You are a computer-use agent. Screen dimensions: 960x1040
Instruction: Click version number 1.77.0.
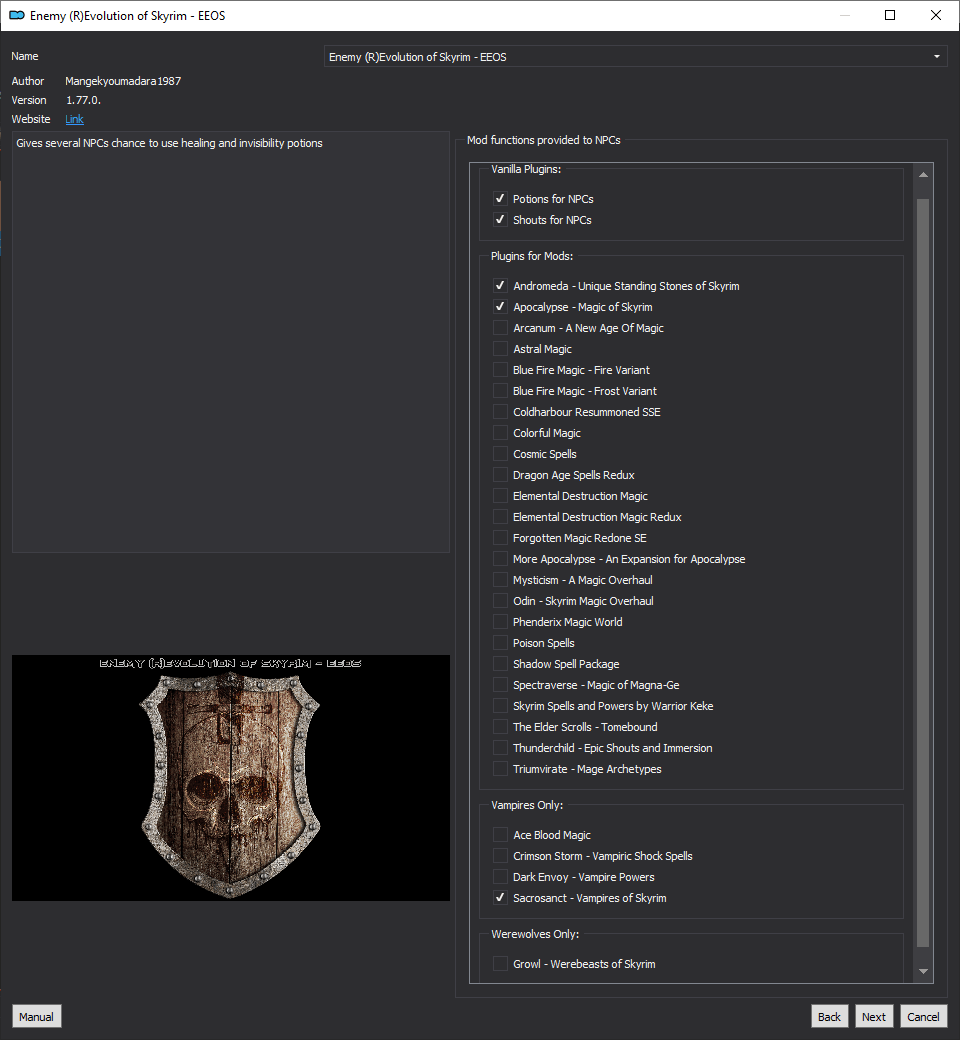(x=83, y=100)
